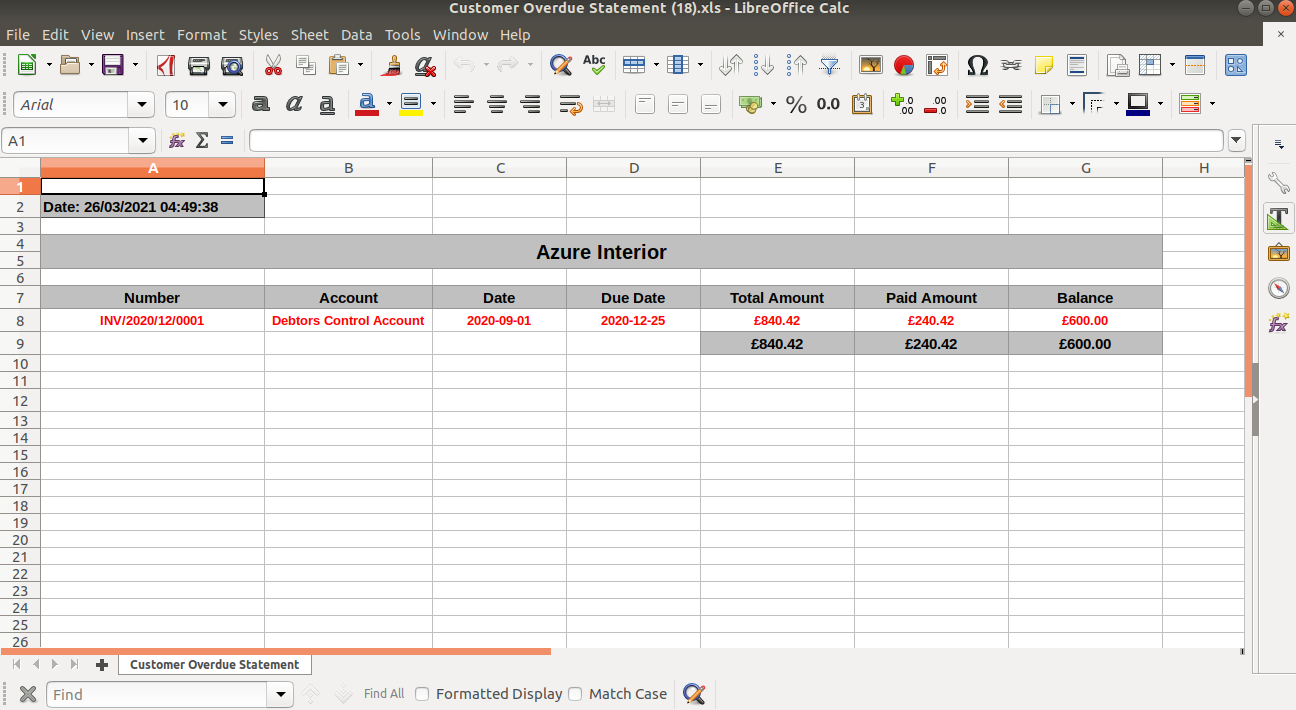The width and height of the screenshot is (1296, 710).
Task: Add a decimal place
Action: pyautogui.click(x=902, y=104)
